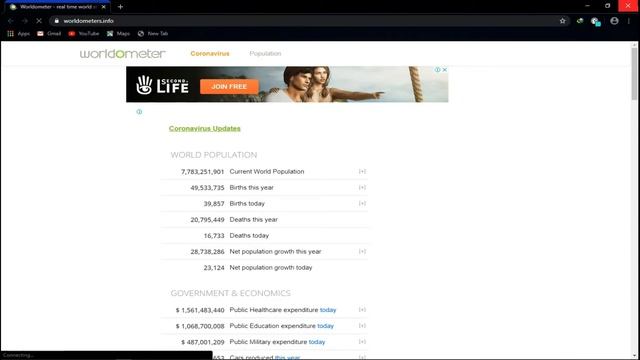Open the Maps bookmark
This screenshot has height=360, width=640.
(118, 33)
